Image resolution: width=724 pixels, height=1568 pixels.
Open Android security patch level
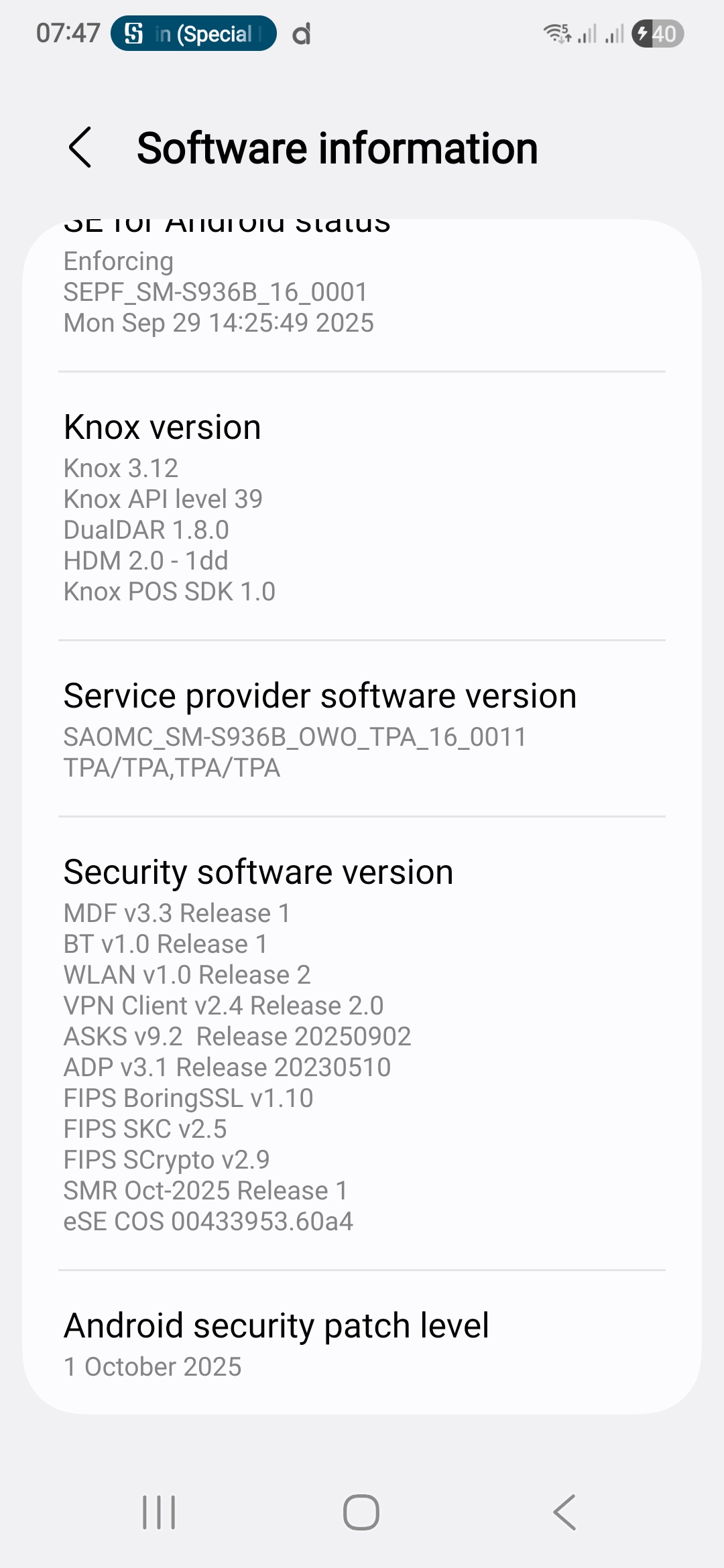(x=276, y=1325)
